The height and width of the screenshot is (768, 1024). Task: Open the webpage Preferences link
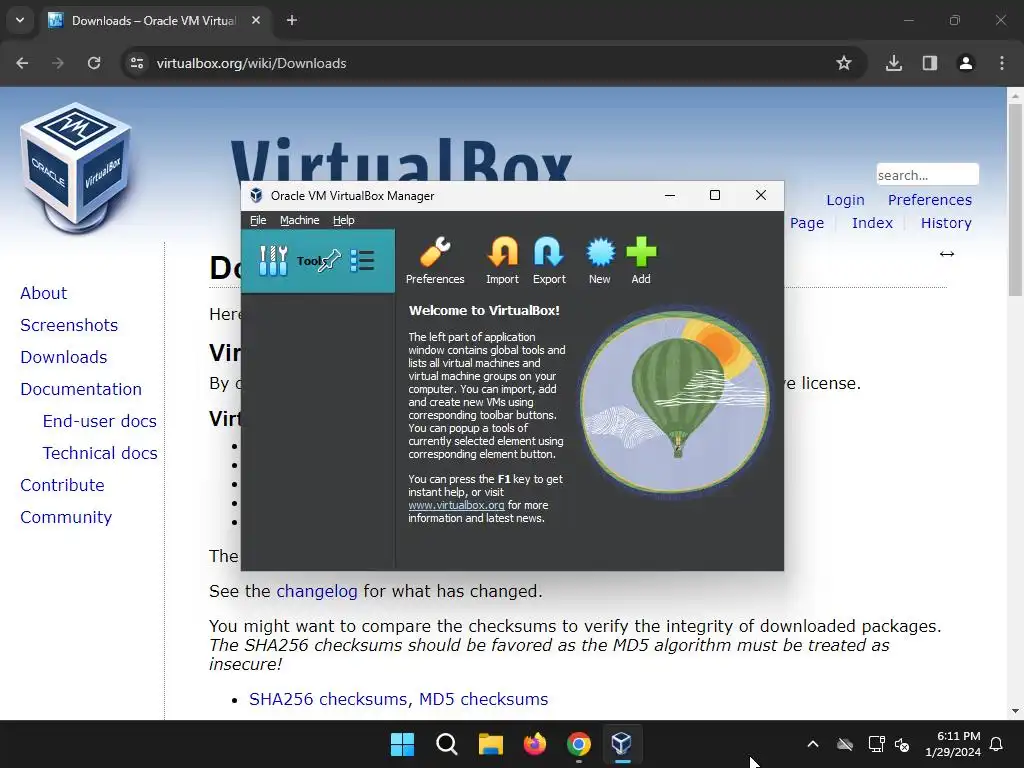pos(929,200)
